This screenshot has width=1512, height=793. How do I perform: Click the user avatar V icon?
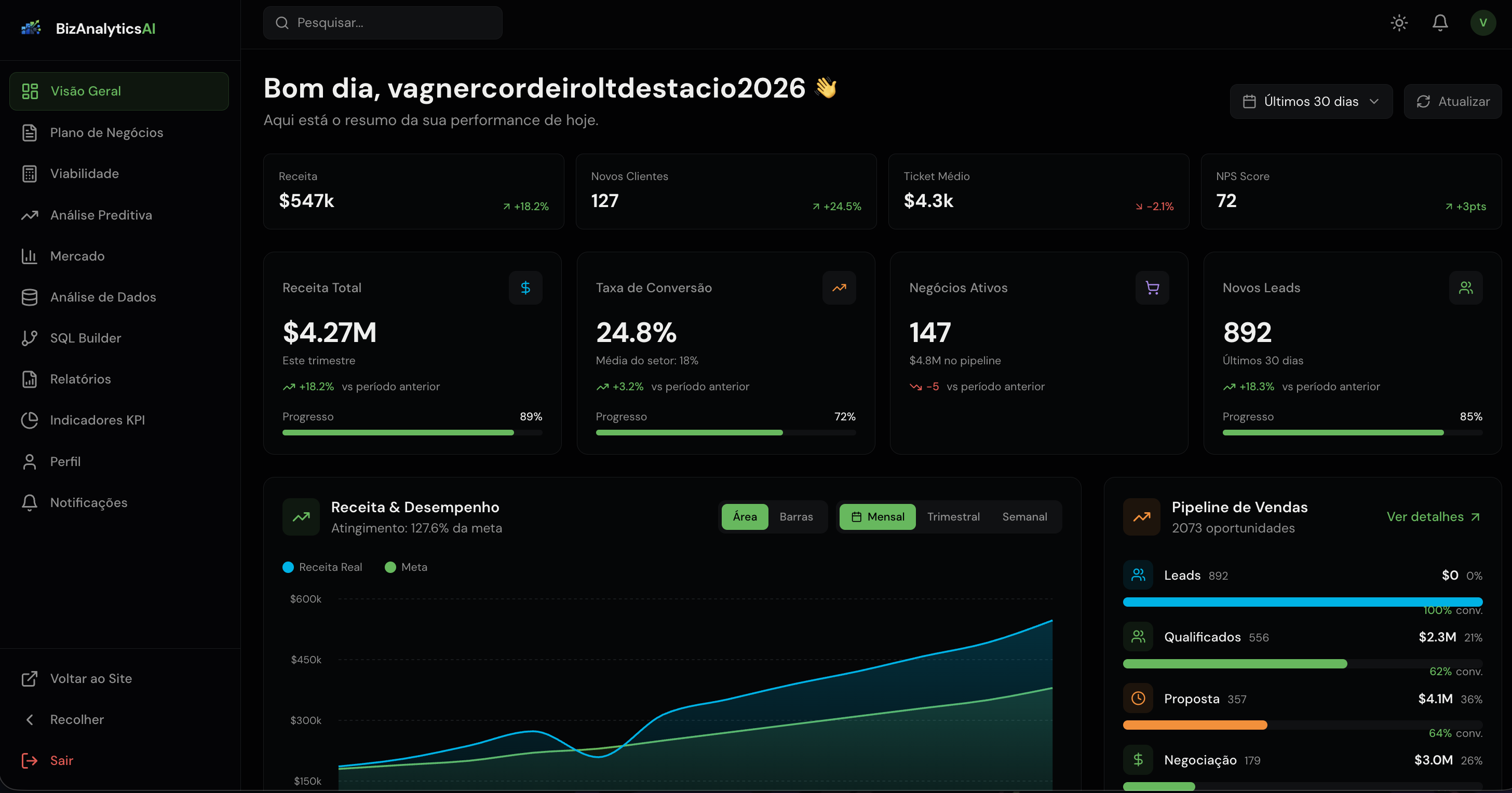tap(1482, 23)
